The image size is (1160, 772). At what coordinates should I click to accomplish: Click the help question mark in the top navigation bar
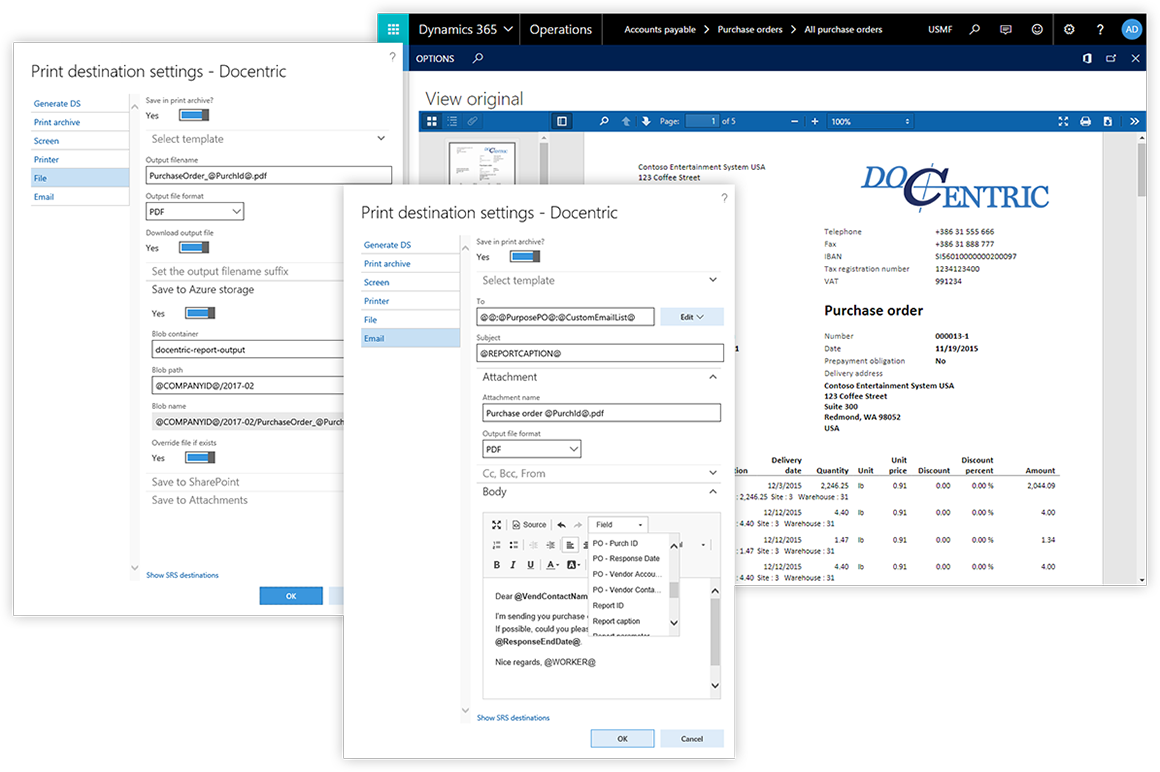(x=1100, y=30)
